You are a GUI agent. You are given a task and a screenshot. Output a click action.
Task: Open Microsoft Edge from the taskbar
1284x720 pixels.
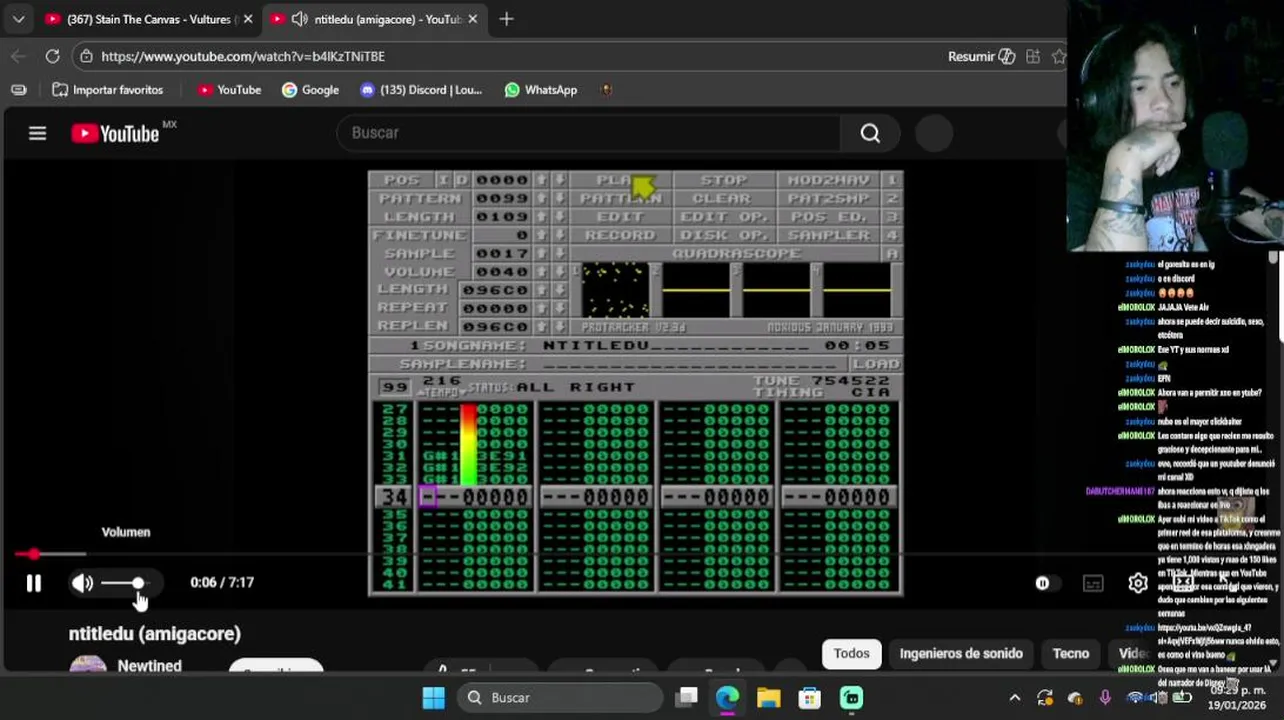coord(727,698)
